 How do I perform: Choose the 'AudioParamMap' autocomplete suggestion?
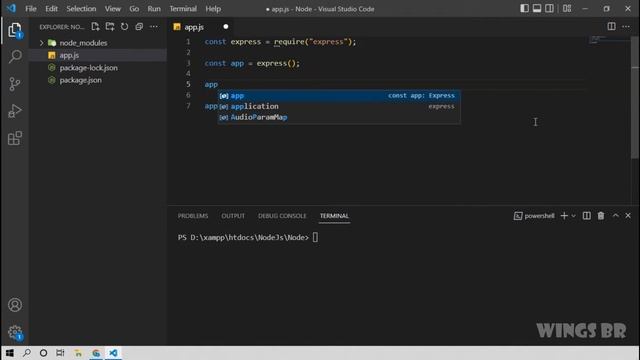tap(339, 118)
